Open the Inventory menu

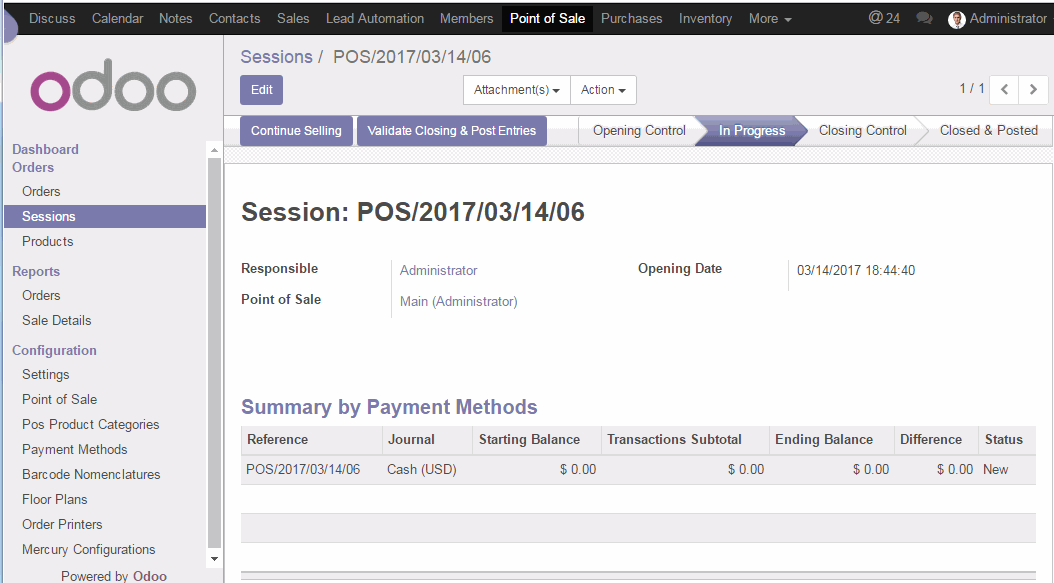(x=705, y=19)
